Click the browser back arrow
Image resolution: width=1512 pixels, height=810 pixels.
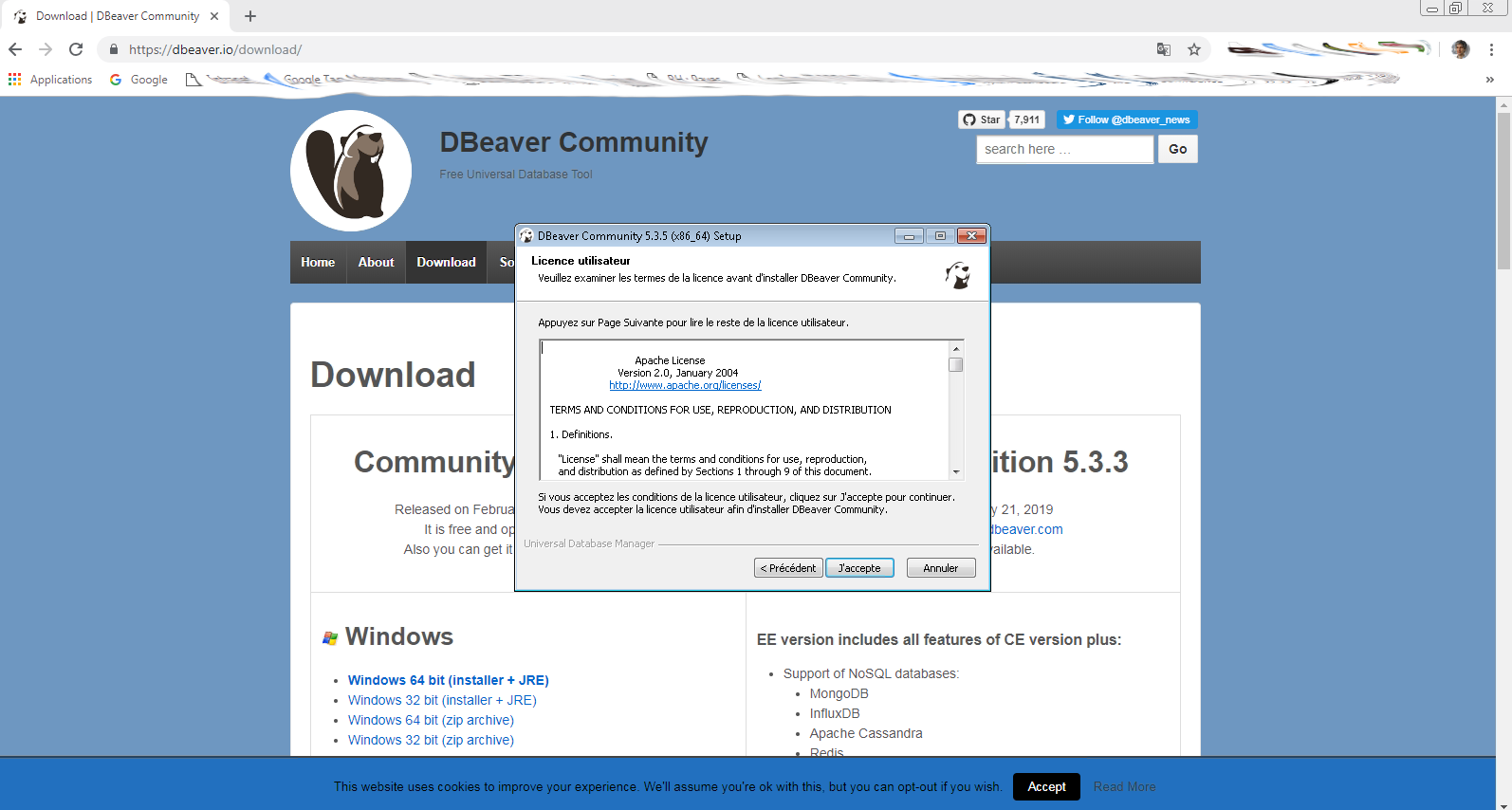coord(15,49)
